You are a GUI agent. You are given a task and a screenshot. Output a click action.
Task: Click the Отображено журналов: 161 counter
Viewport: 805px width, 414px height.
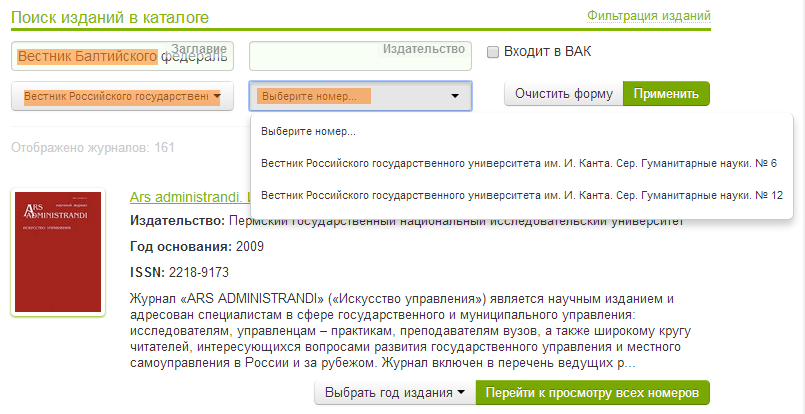tap(92, 148)
